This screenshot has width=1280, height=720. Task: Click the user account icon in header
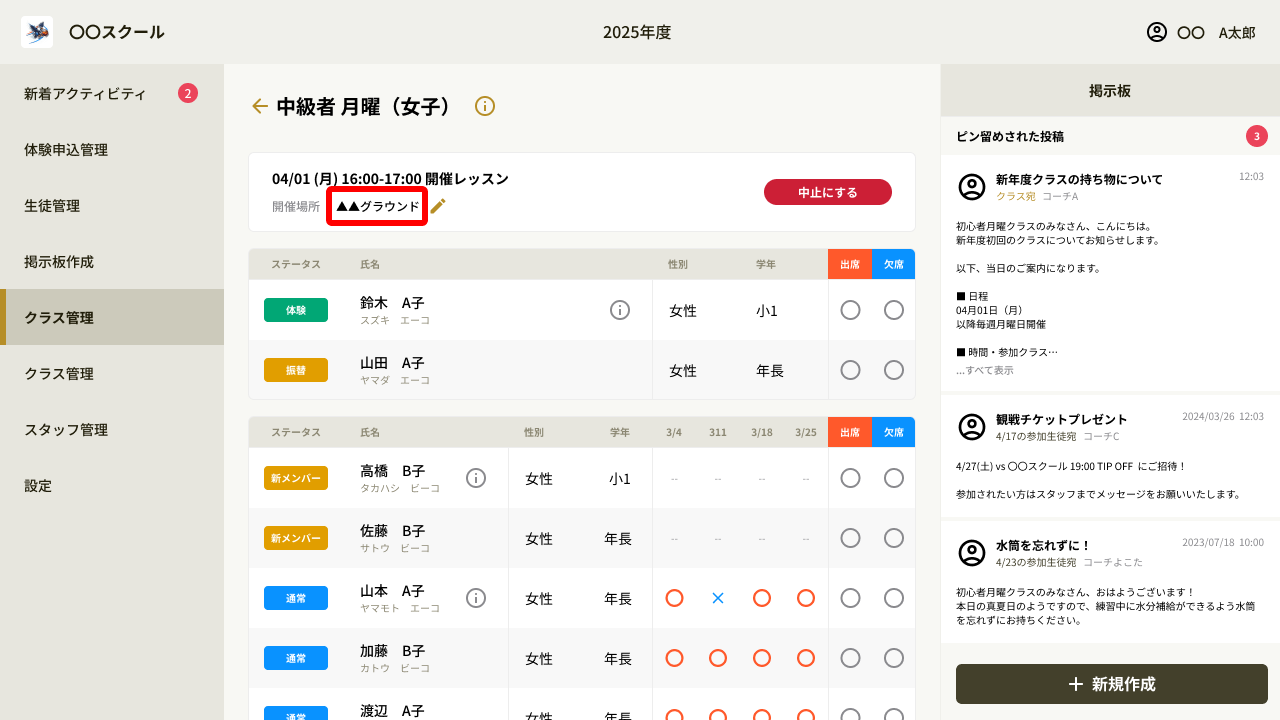tap(1157, 32)
